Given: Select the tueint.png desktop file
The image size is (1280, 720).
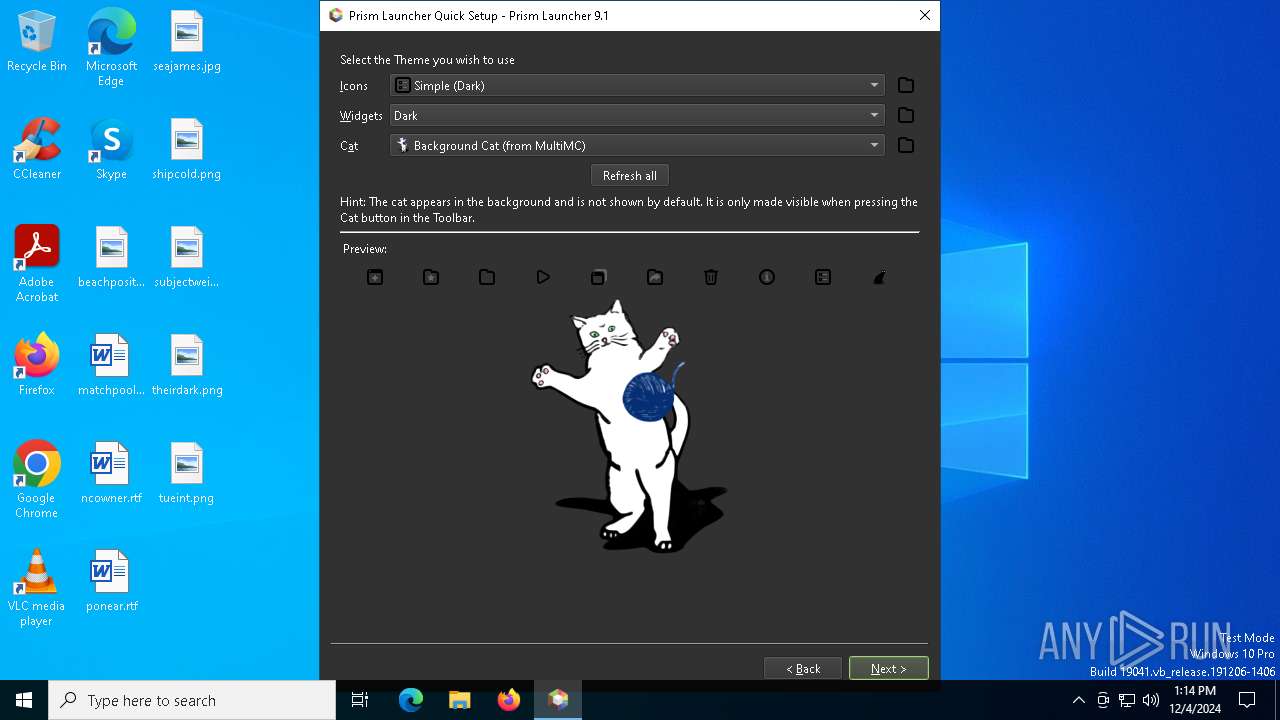Looking at the screenshot, I should coord(187,474).
